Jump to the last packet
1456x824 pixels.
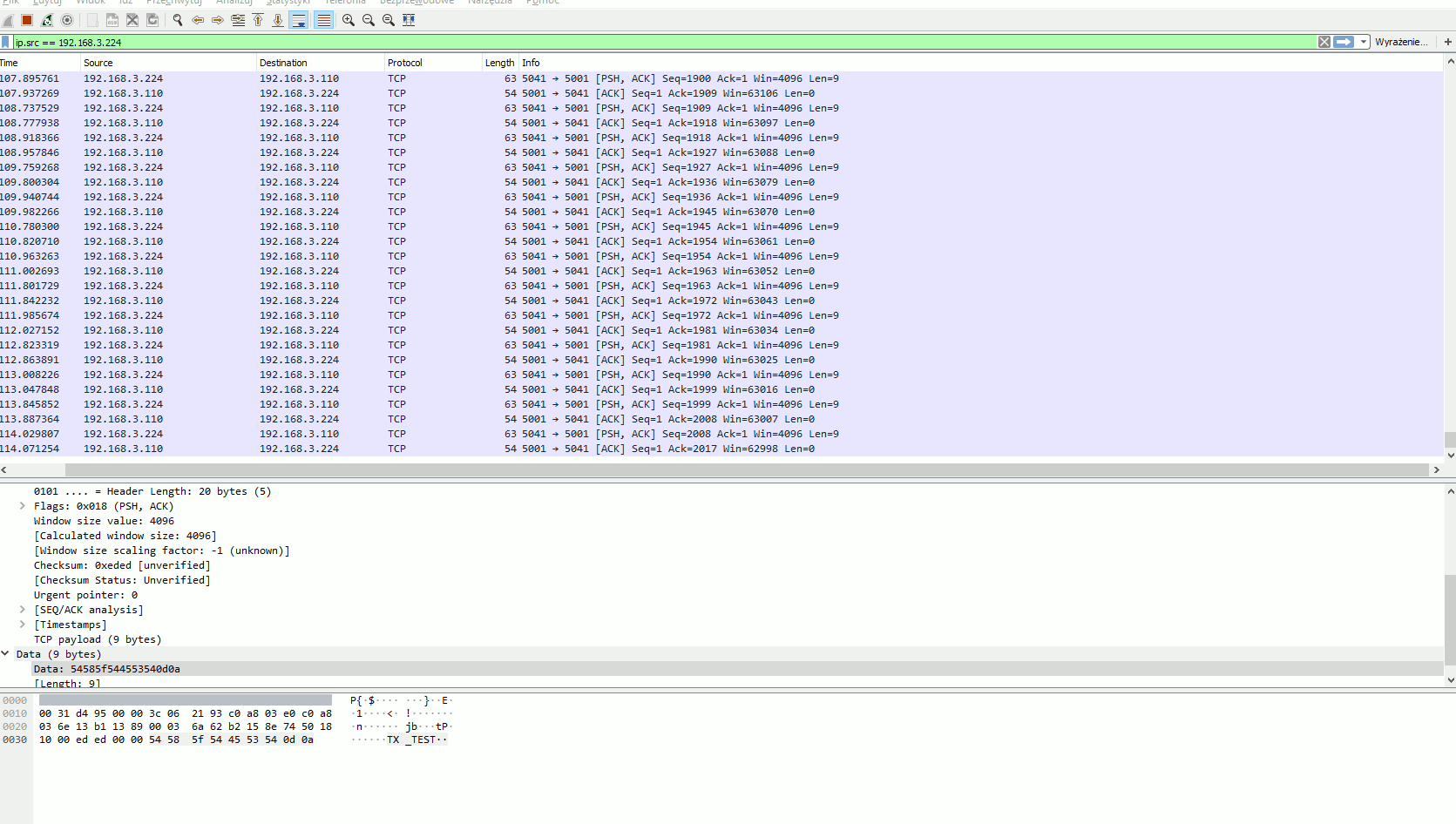pos(278,20)
